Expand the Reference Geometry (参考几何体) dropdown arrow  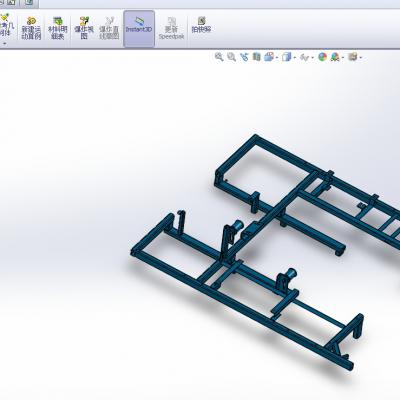click(5, 44)
